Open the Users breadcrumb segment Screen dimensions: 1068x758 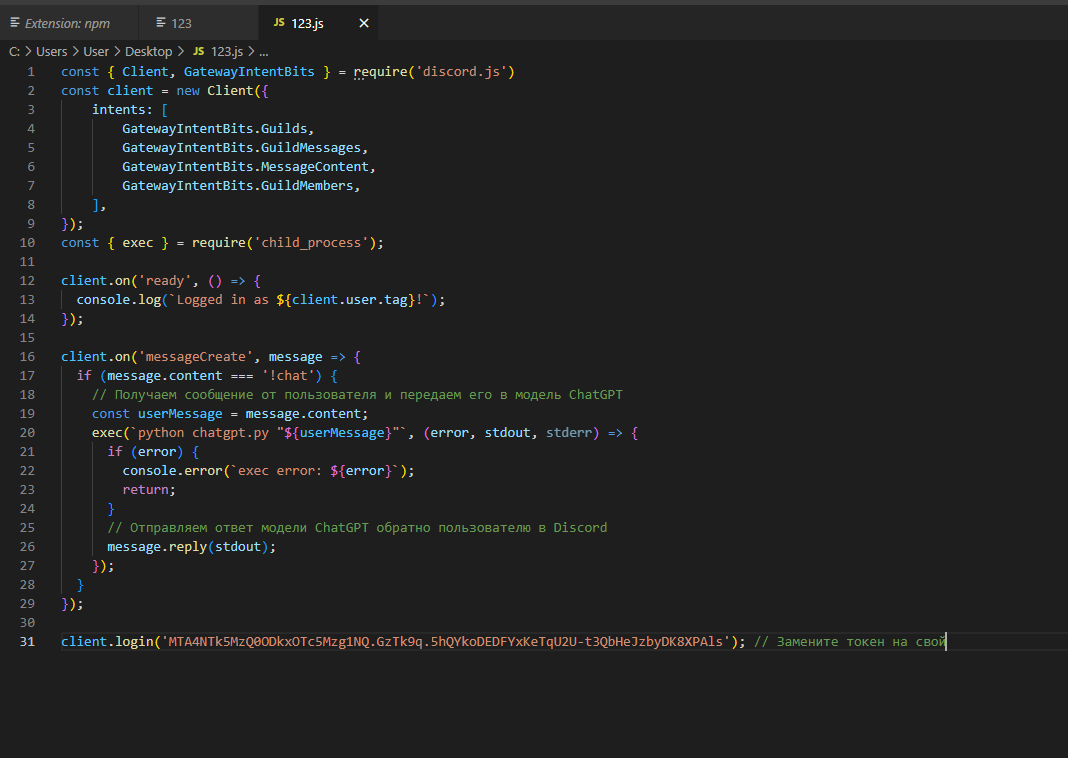pos(52,52)
